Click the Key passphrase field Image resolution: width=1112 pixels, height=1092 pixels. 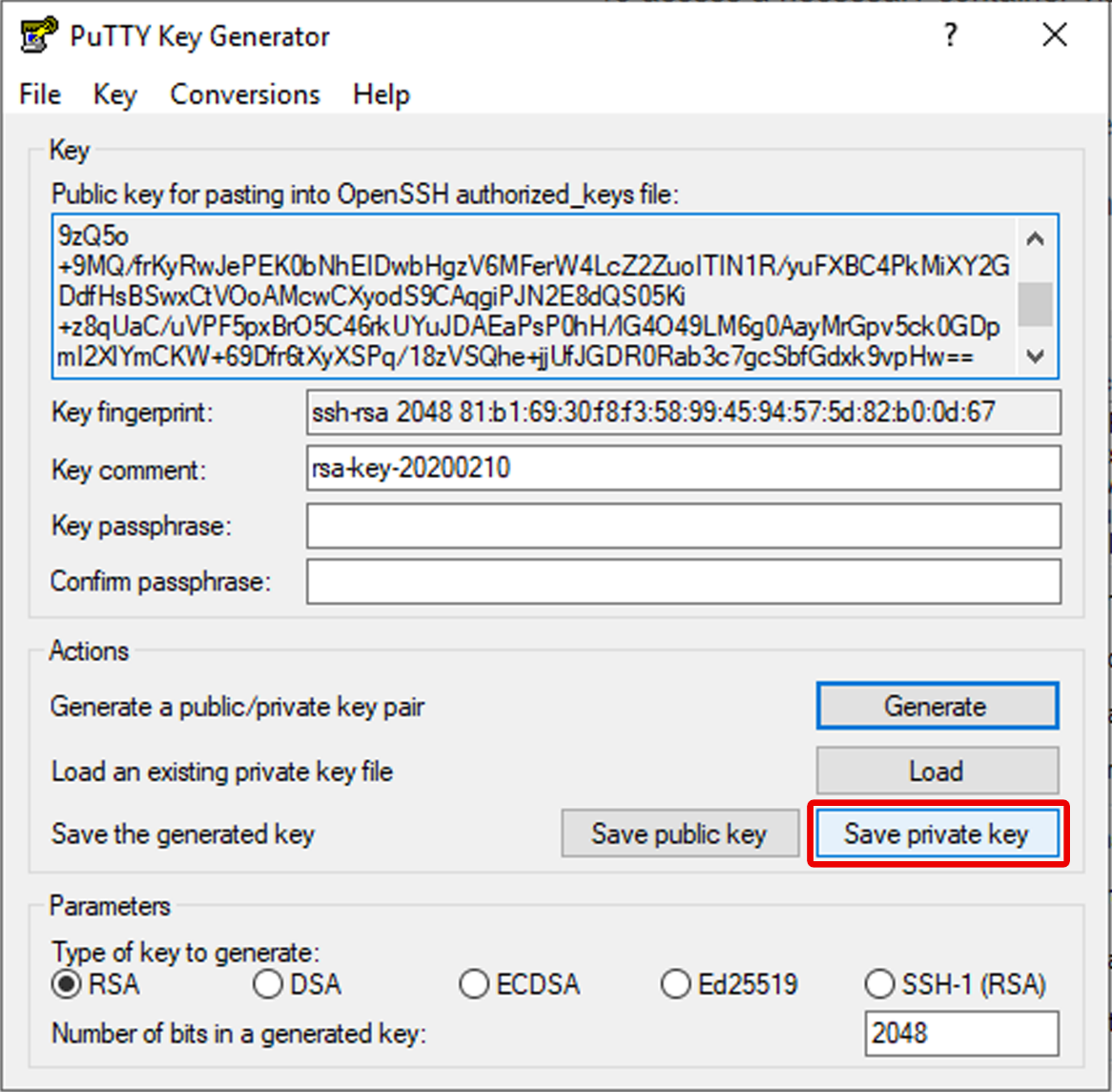coord(683,525)
